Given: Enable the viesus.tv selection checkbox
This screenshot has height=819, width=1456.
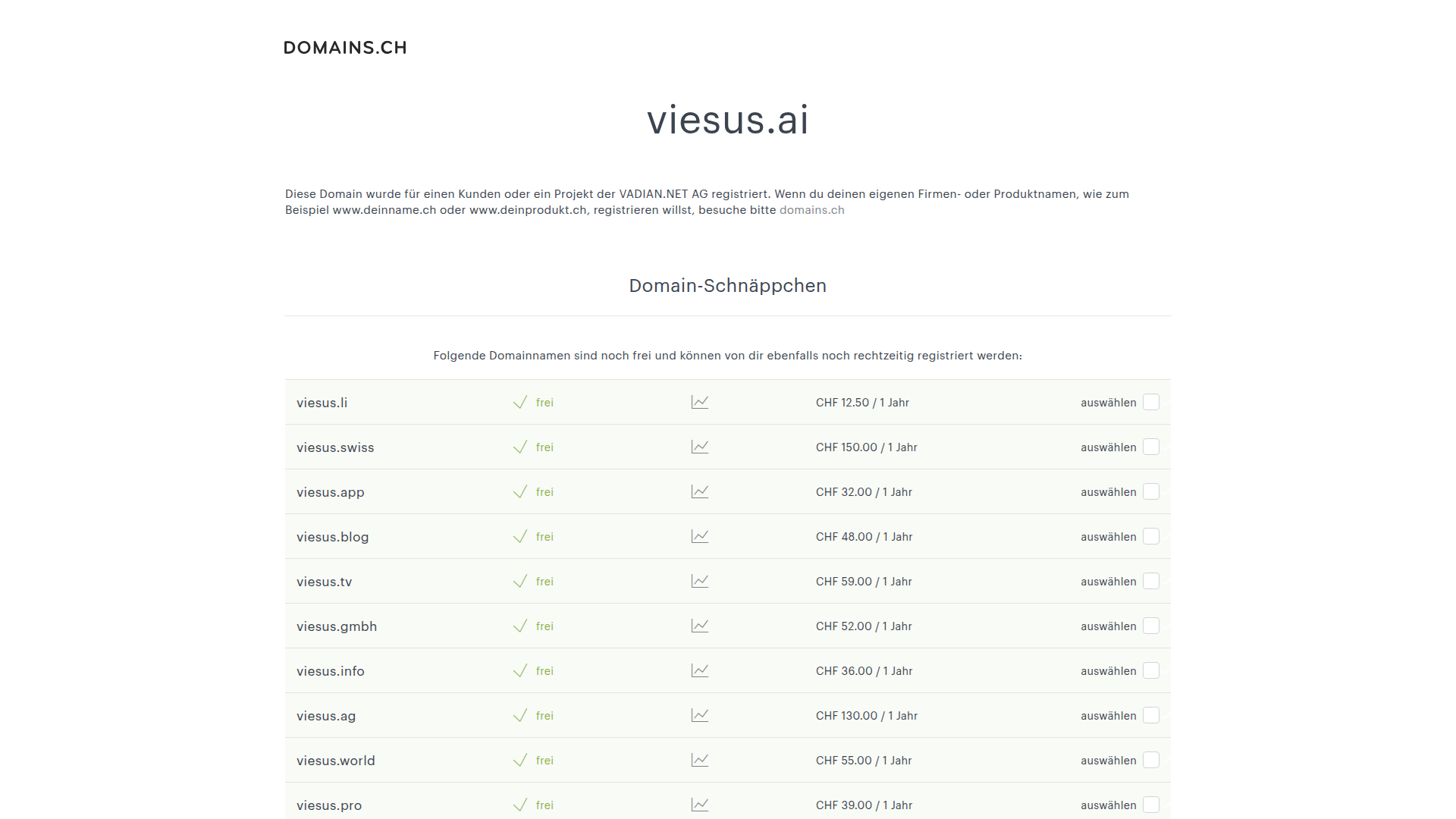Looking at the screenshot, I should point(1151,581).
